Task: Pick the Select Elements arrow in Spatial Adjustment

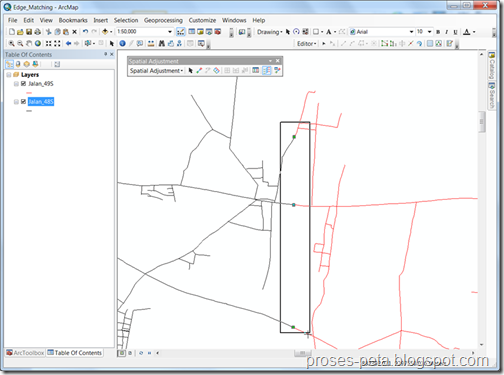Action: pos(190,70)
